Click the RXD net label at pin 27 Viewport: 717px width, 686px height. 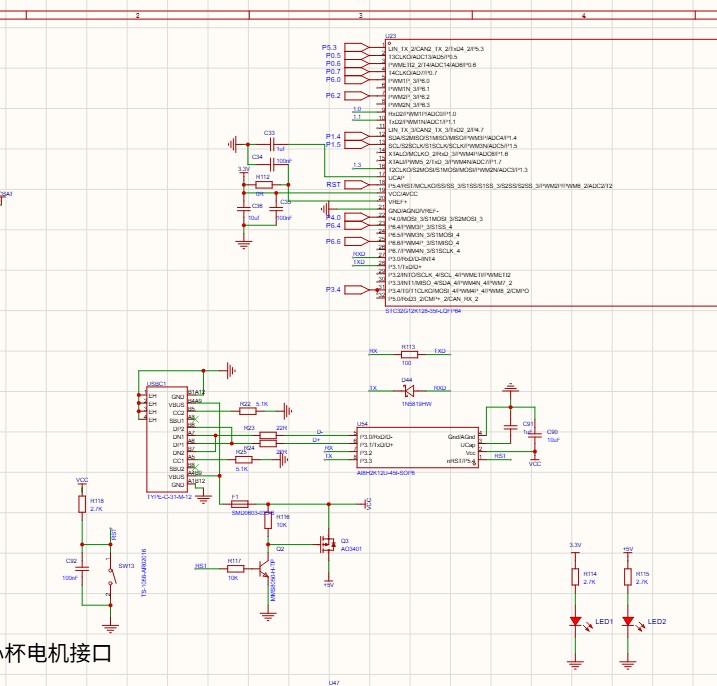pyautogui.click(x=359, y=254)
